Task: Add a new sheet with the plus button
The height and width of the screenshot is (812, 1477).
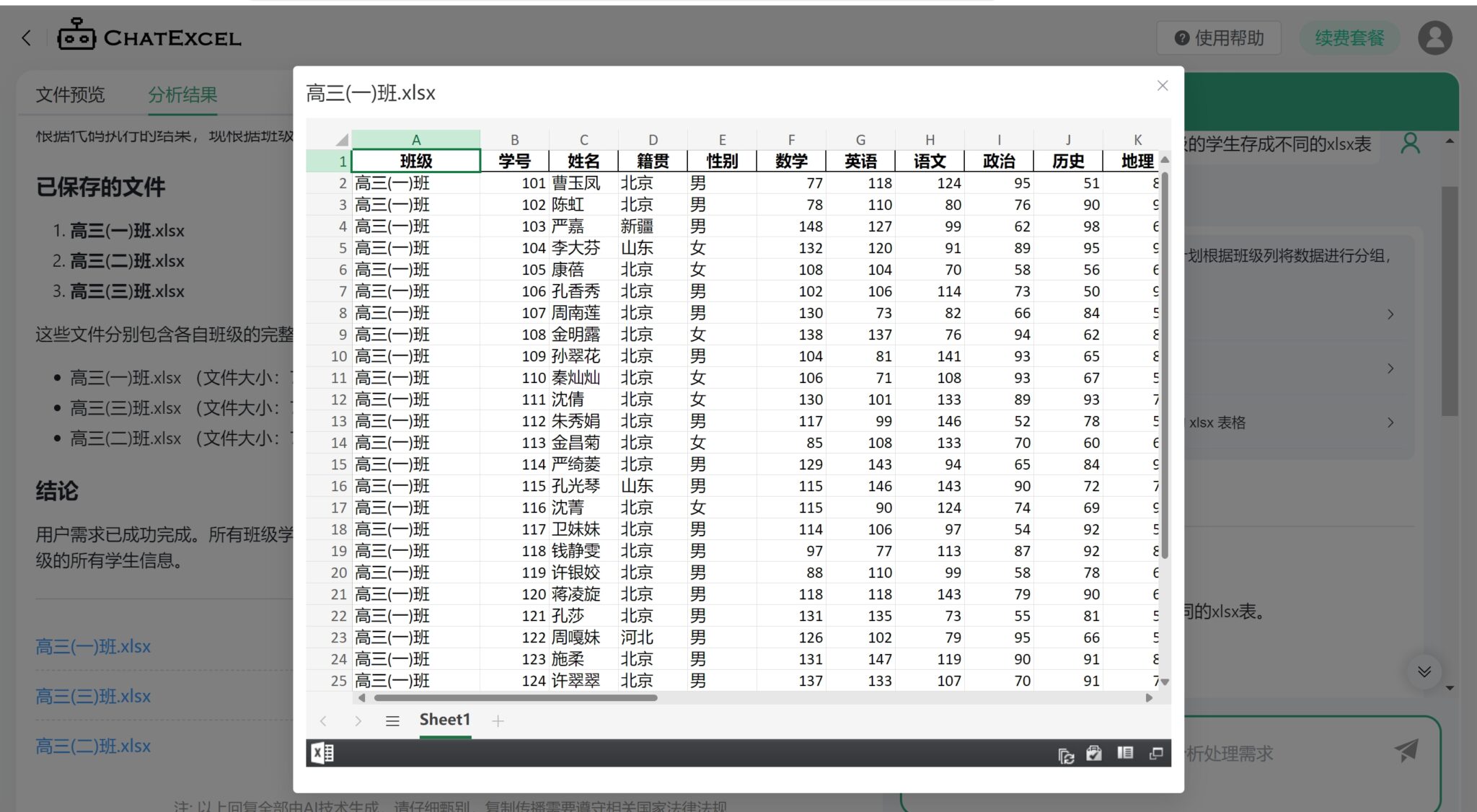Action: tap(498, 720)
